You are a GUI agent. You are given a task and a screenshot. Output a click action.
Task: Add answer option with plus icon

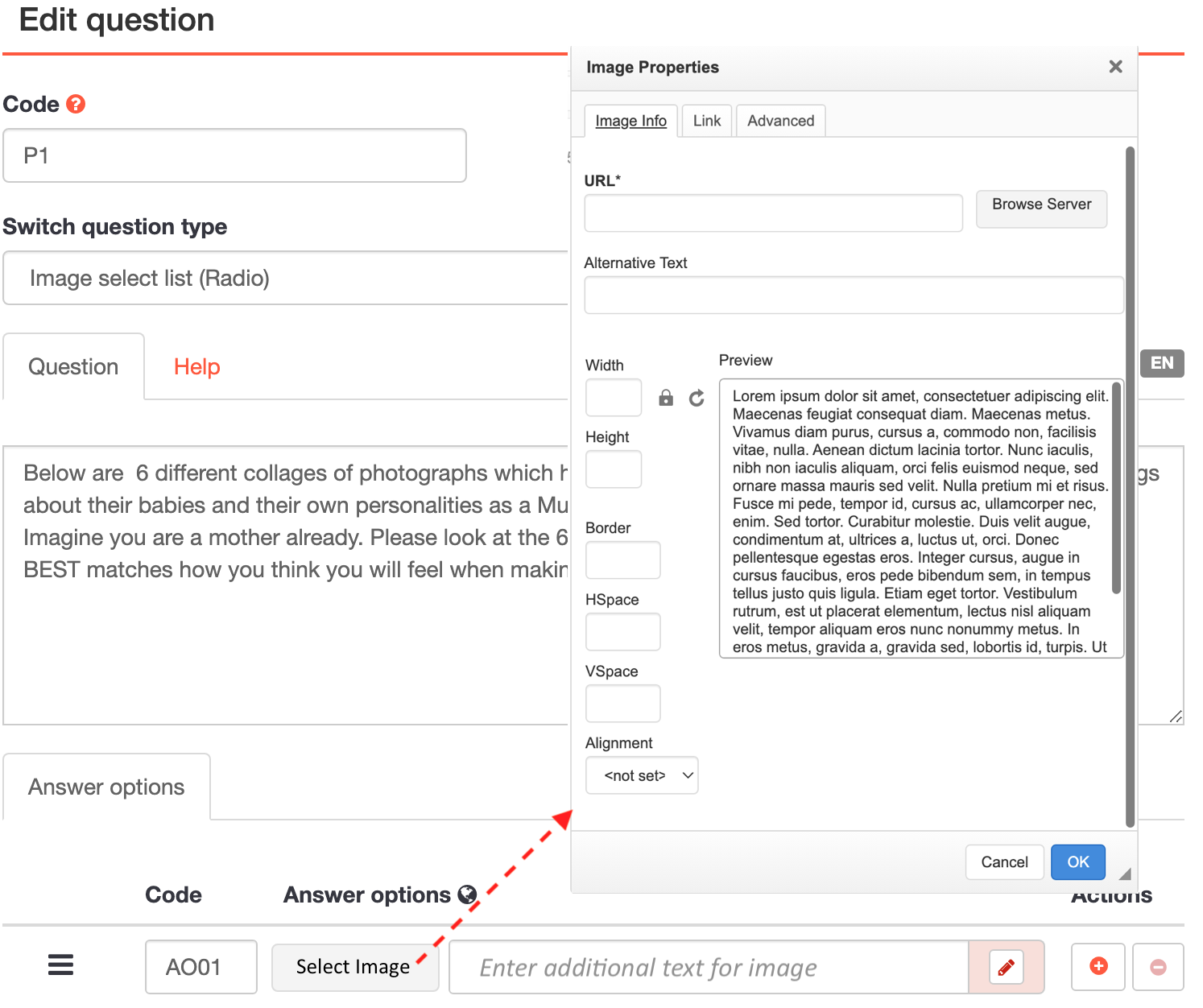pos(1098,966)
